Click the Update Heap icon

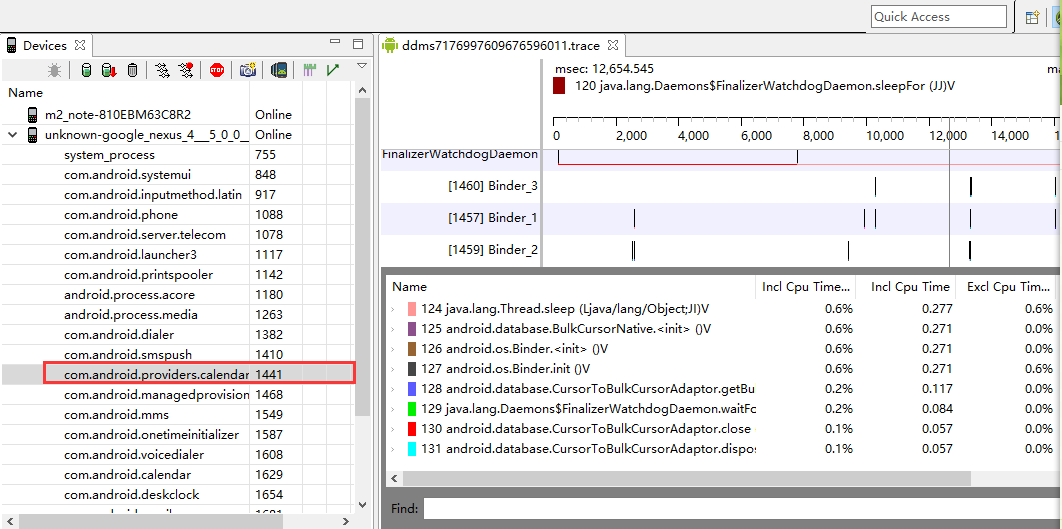click(86, 70)
